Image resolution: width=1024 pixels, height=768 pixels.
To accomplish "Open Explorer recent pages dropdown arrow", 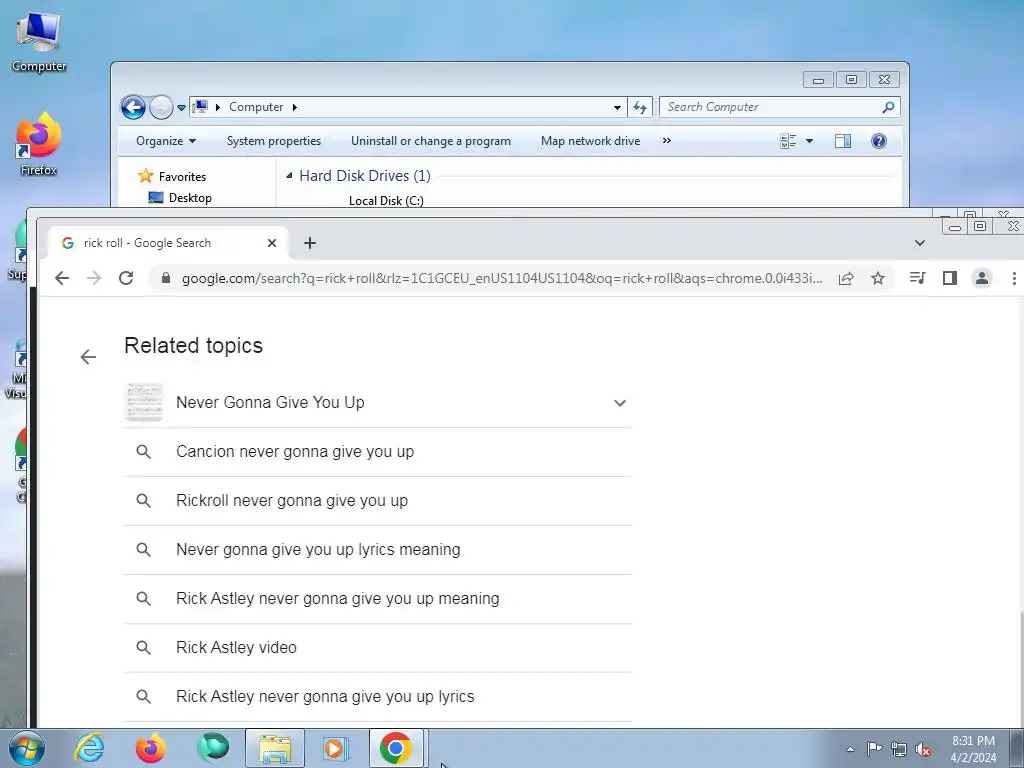I will coord(181,108).
